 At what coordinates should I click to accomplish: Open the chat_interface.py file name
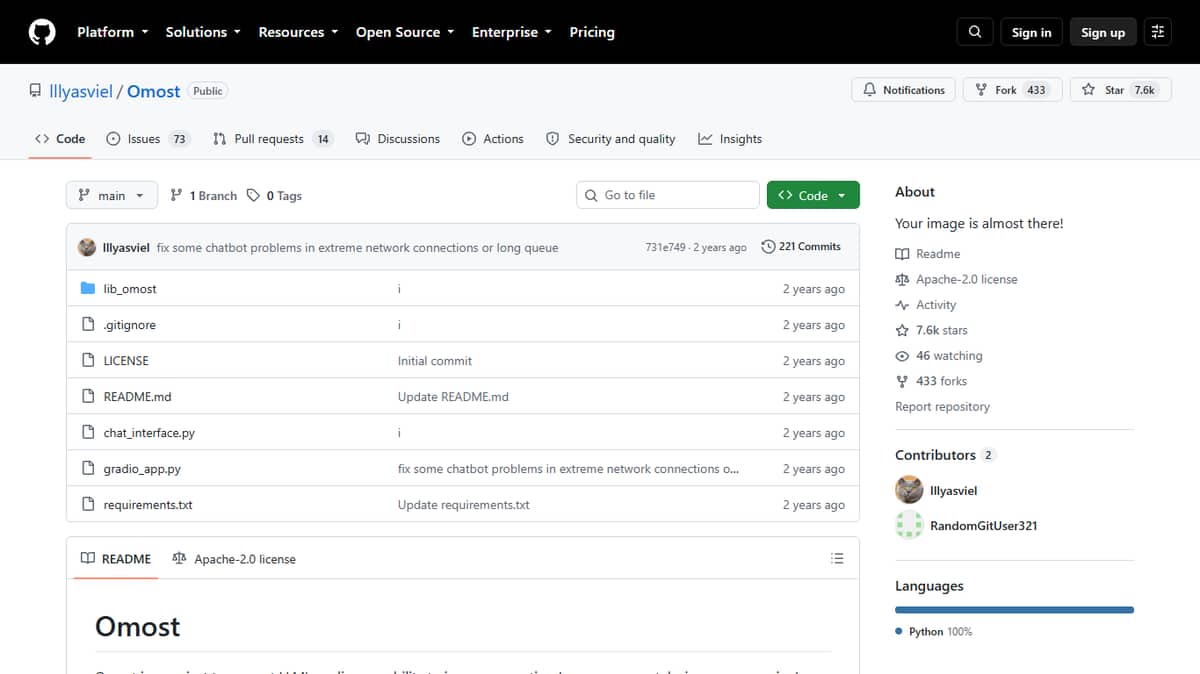[x=149, y=433]
